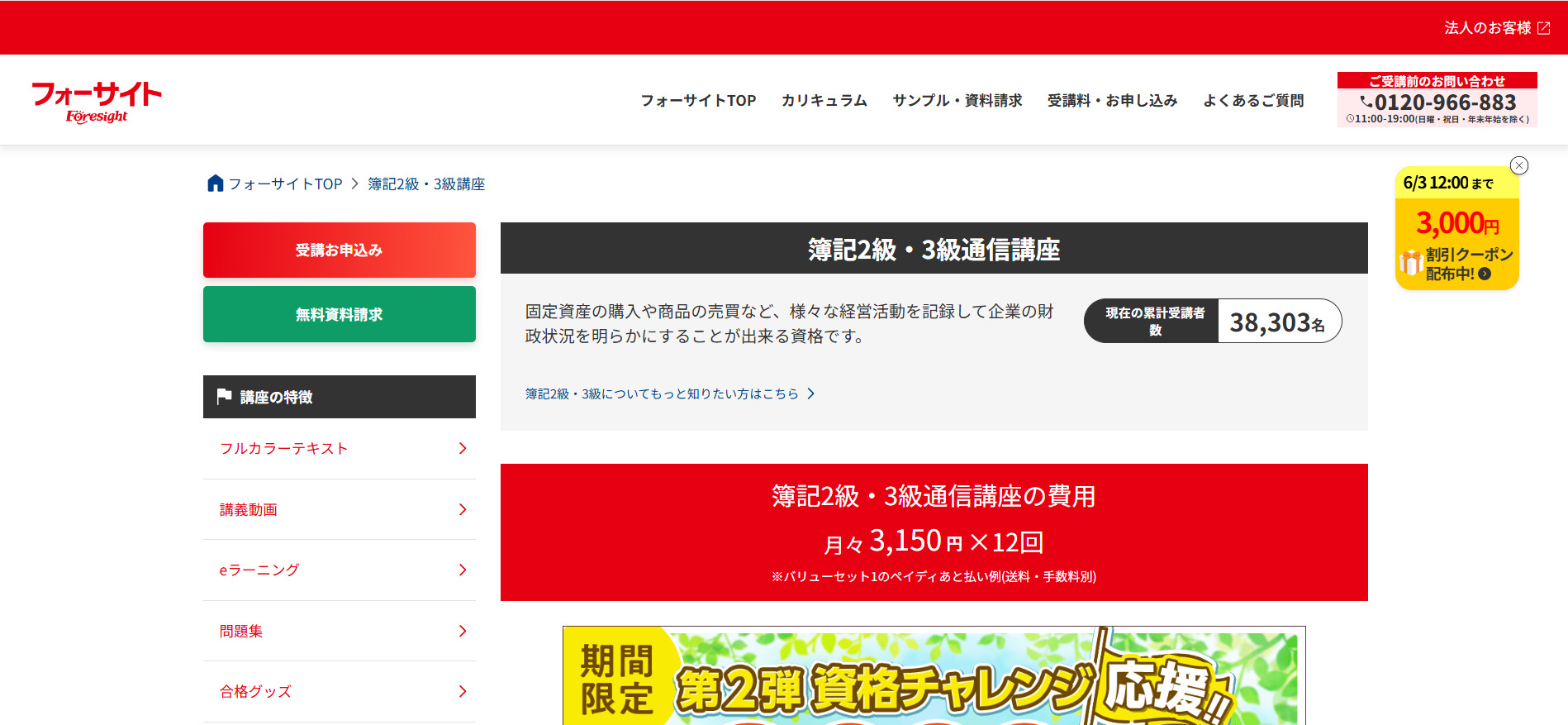Click the 6/3 12:00まで deadline text
Screen dimensions: 1568x725
[x=1447, y=183]
